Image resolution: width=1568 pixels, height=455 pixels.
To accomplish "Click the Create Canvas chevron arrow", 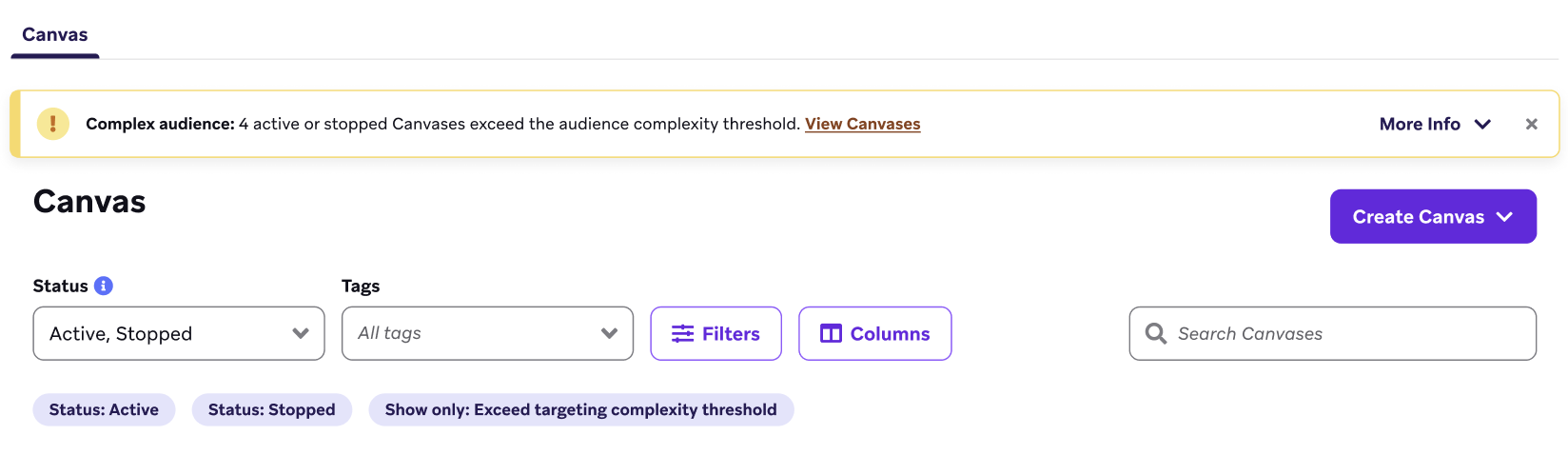I will (x=1504, y=217).
